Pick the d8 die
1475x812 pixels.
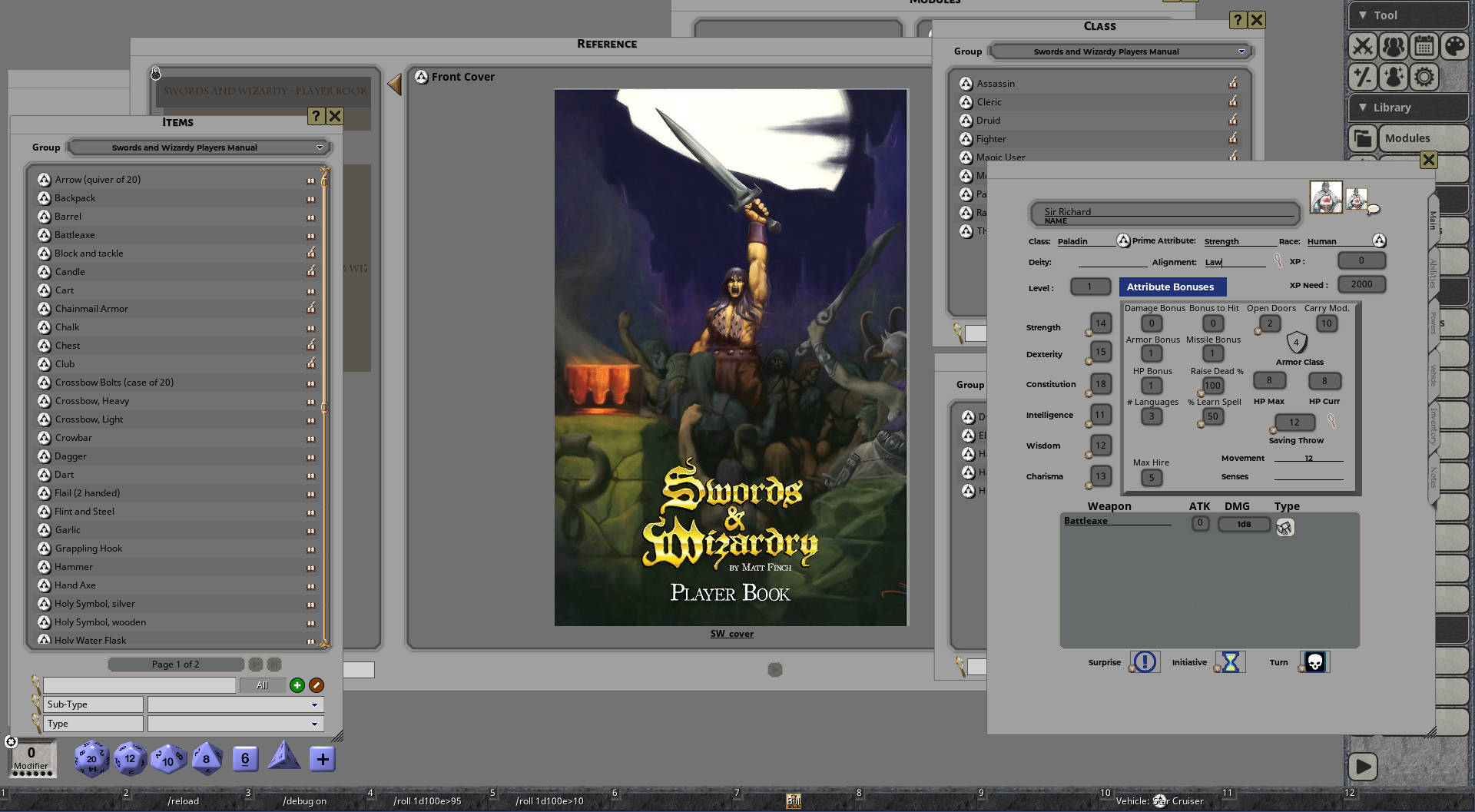pos(206,759)
